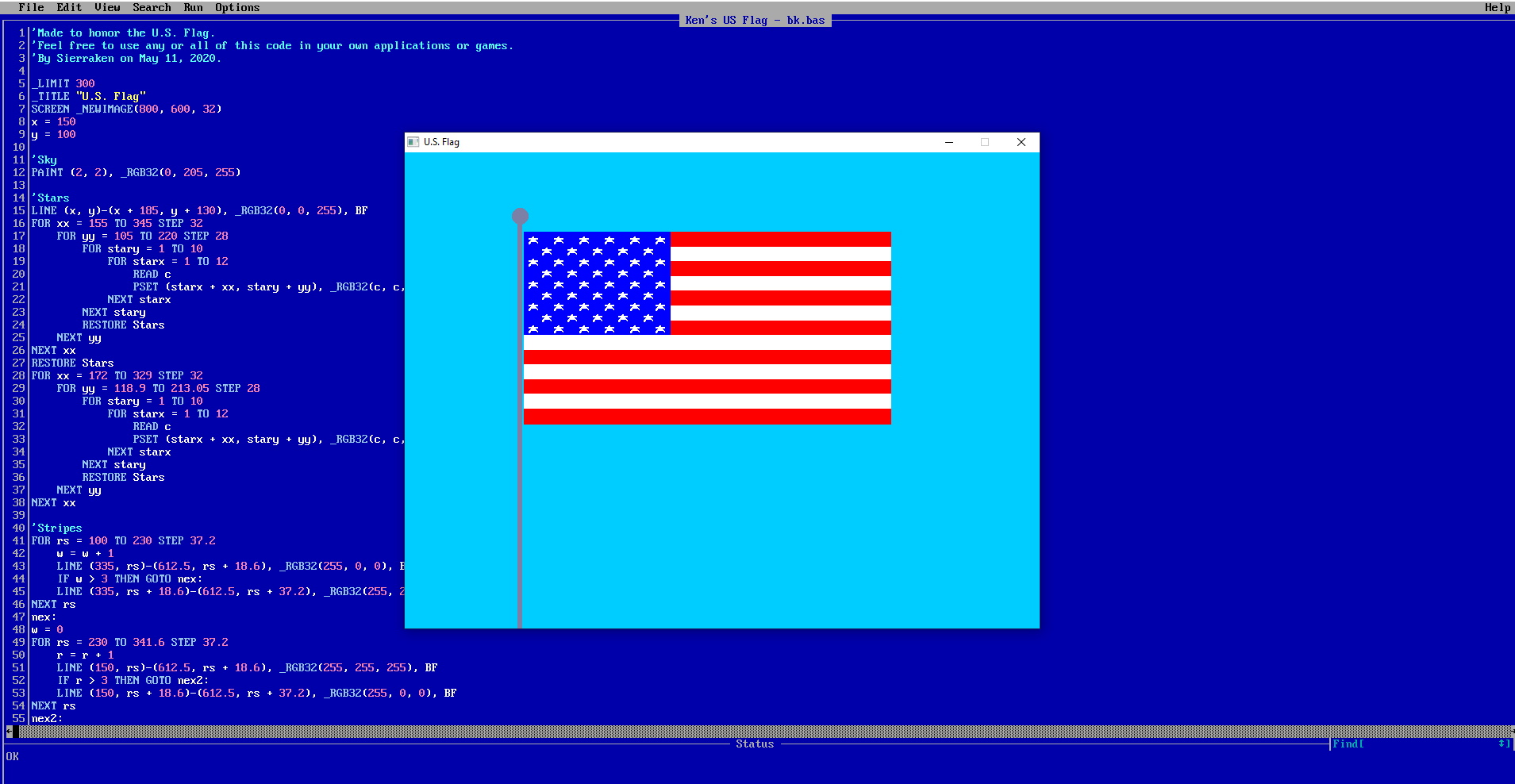The height and width of the screenshot is (784, 1515).
Task: Open the Edit menu
Action: tap(69, 7)
